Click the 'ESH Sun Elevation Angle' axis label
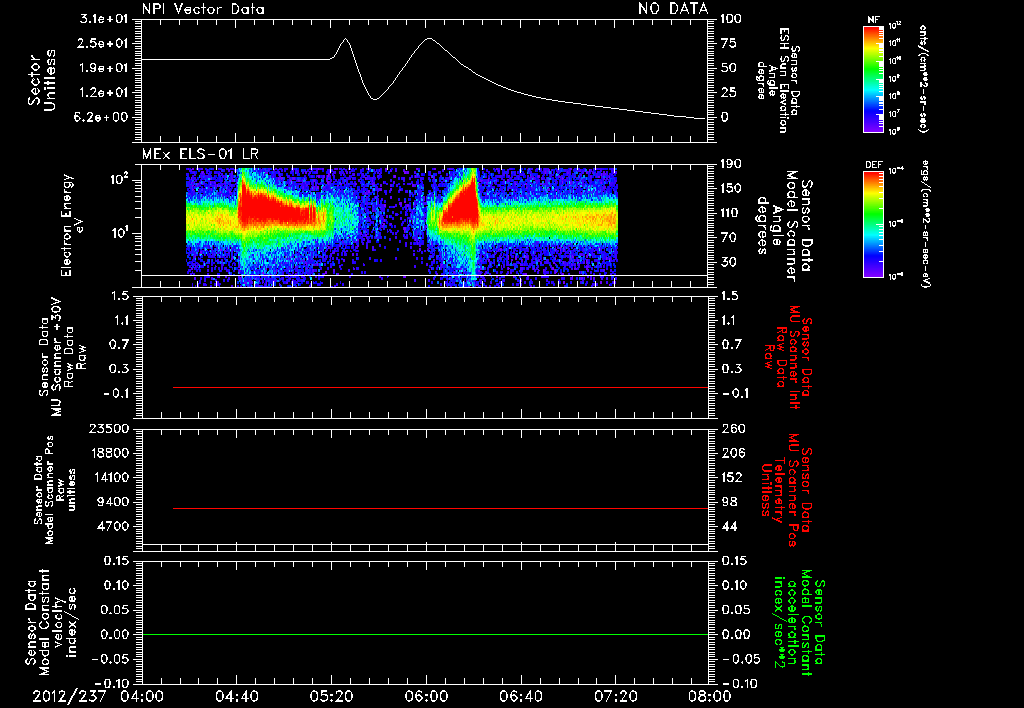 pos(778,79)
